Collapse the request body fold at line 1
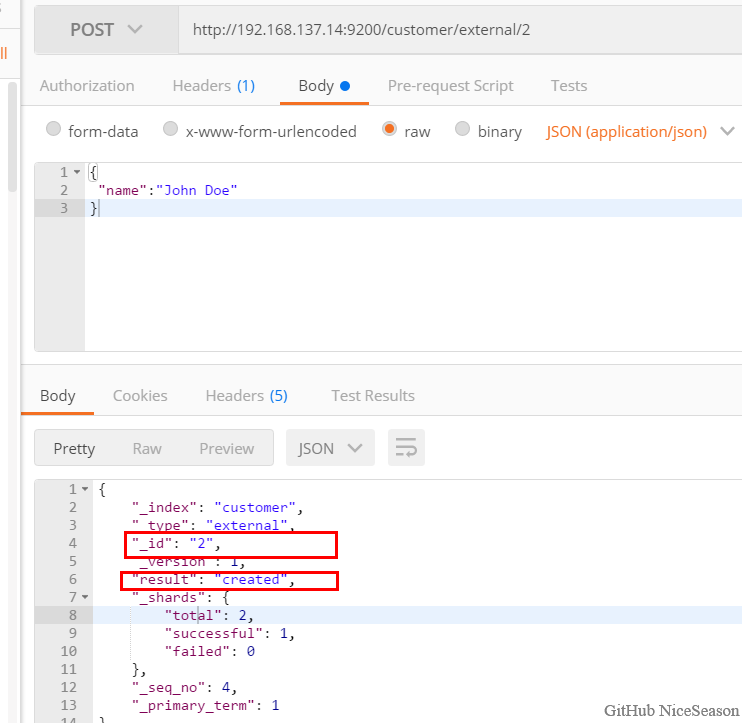This screenshot has width=742, height=723. coord(77,172)
